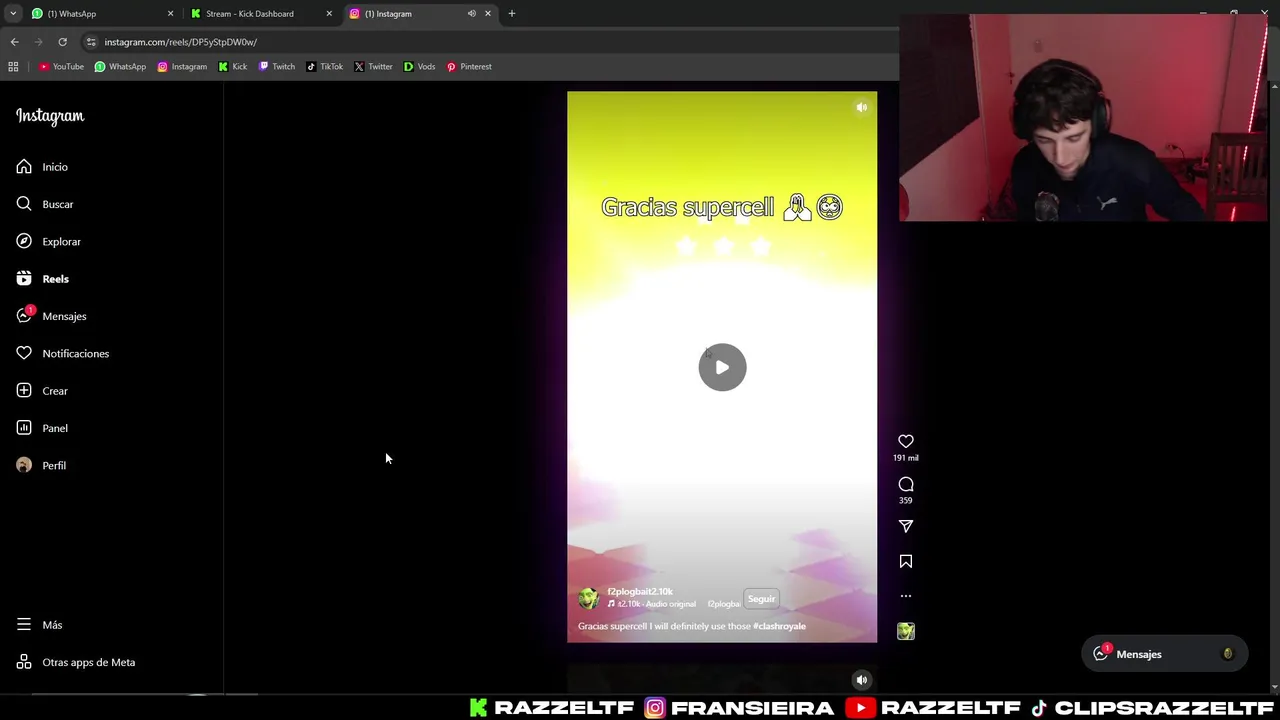Open the reel comments icon
The width and height of the screenshot is (1280, 720).
pos(906,484)
